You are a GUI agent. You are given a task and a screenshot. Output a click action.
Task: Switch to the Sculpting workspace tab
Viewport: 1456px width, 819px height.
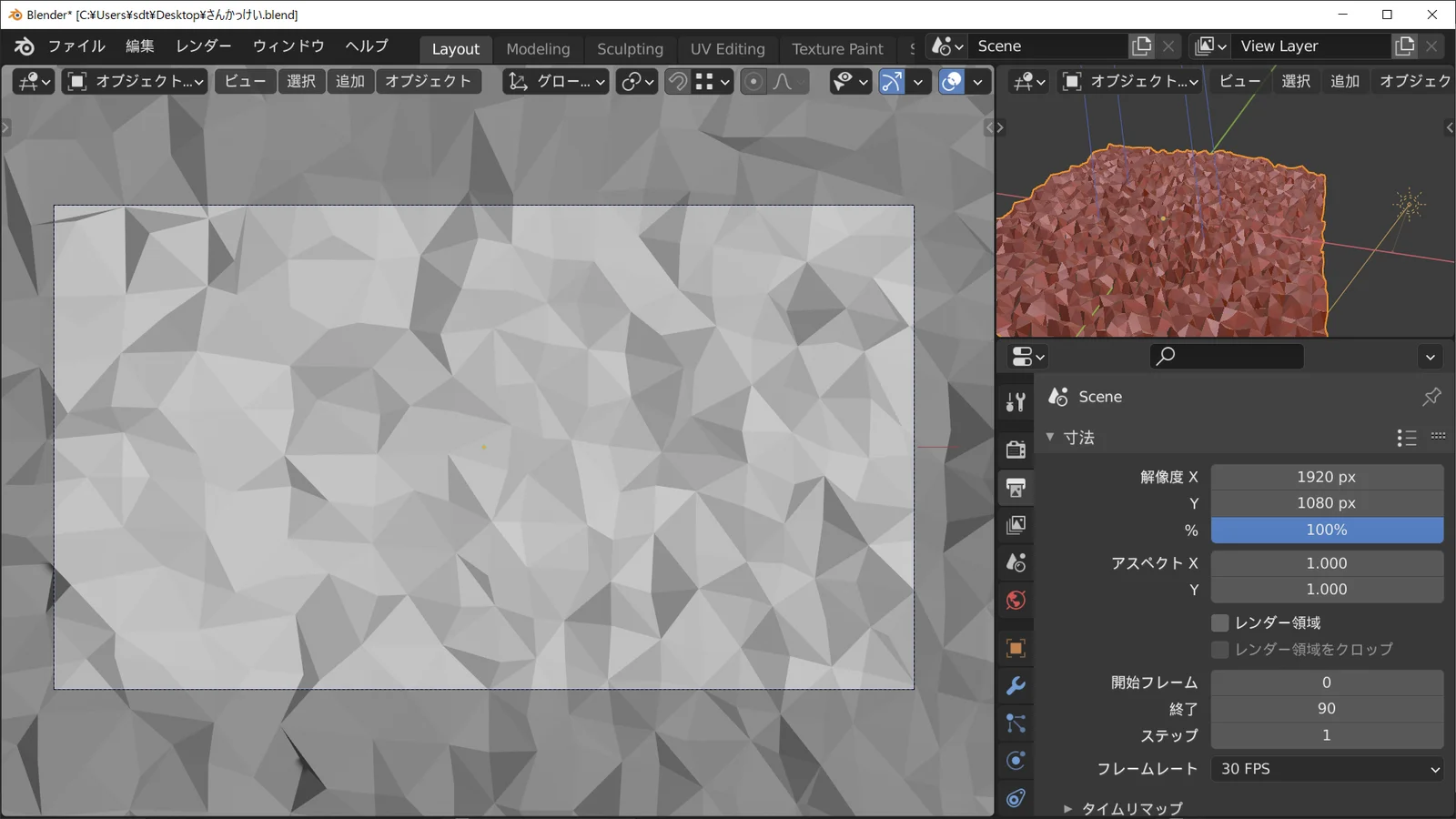pyautogui.click(x=631, y=49)
